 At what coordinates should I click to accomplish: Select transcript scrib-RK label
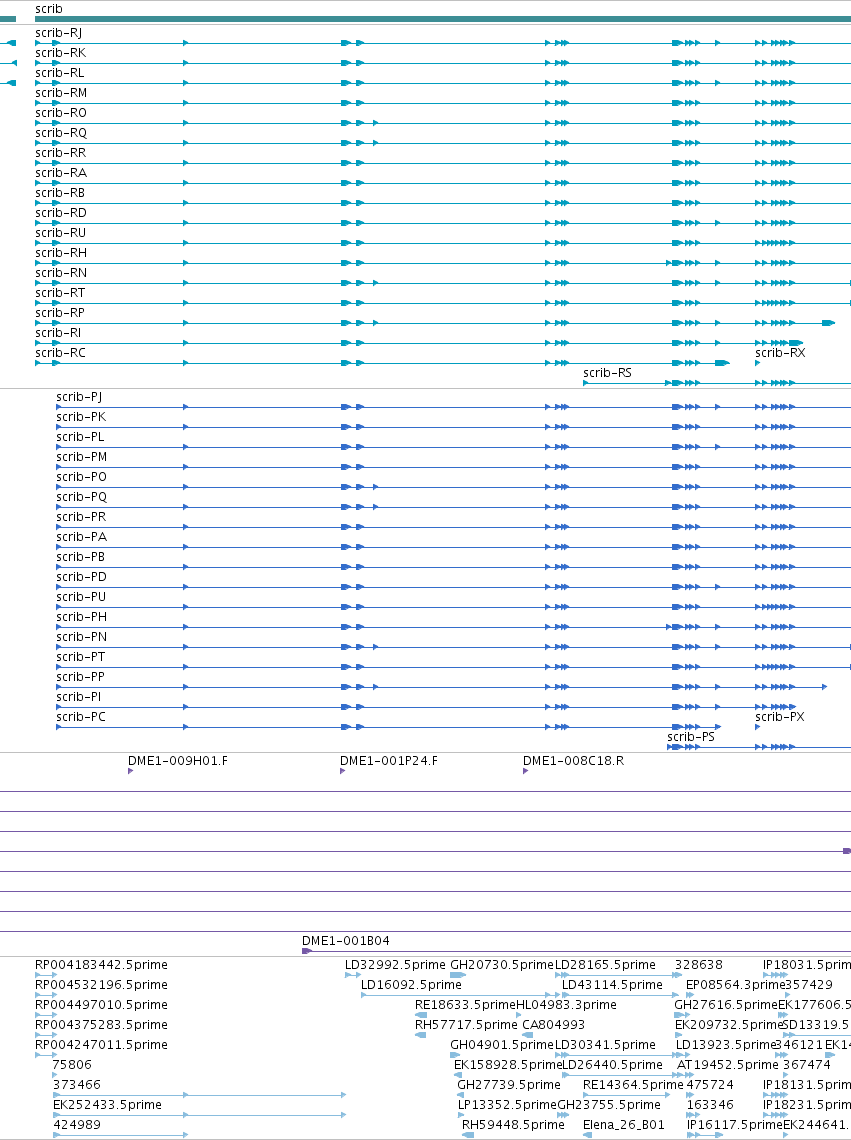tap(60, 52)
